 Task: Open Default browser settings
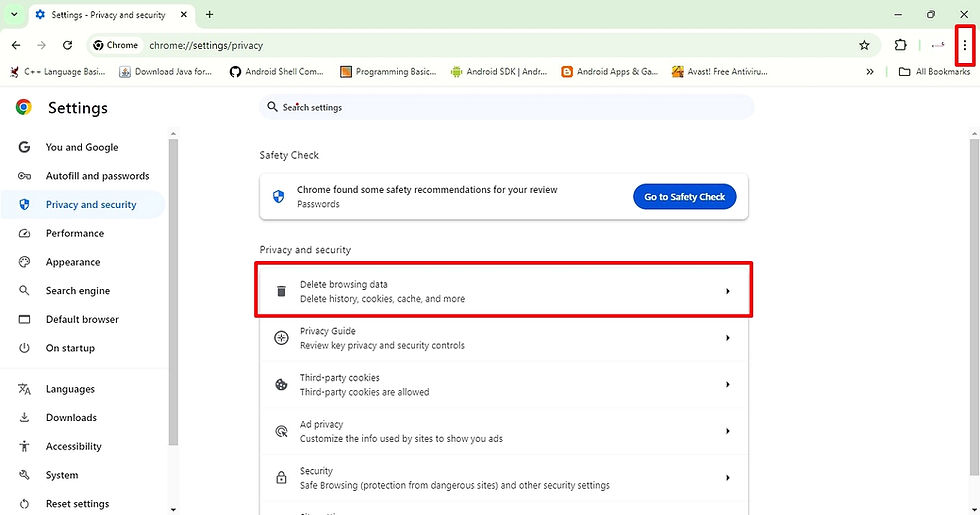[82, 319]
